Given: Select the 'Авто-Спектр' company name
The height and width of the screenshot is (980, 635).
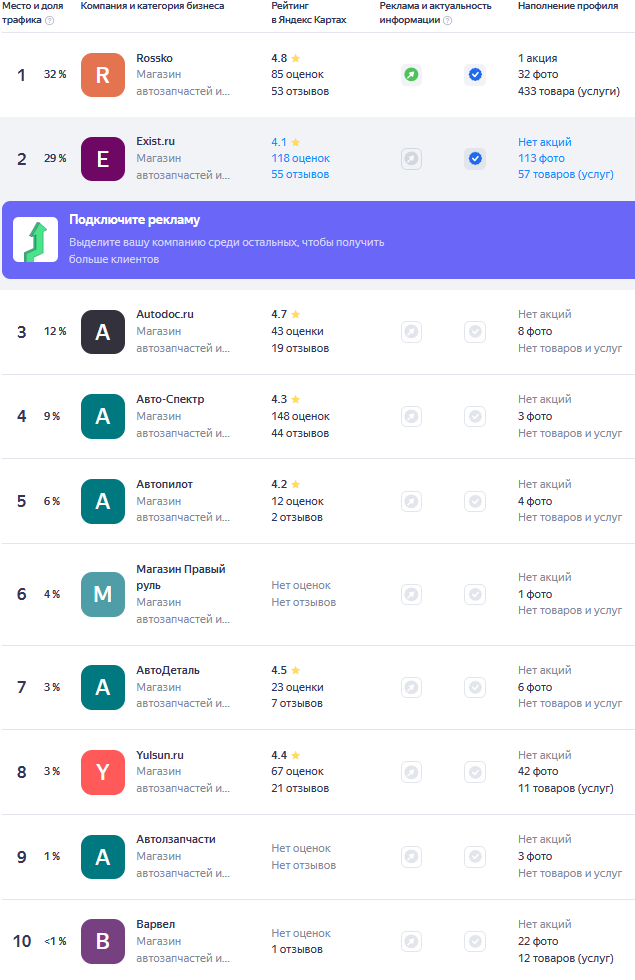Looking at the screenshot, I should click(x=170, y=399).
